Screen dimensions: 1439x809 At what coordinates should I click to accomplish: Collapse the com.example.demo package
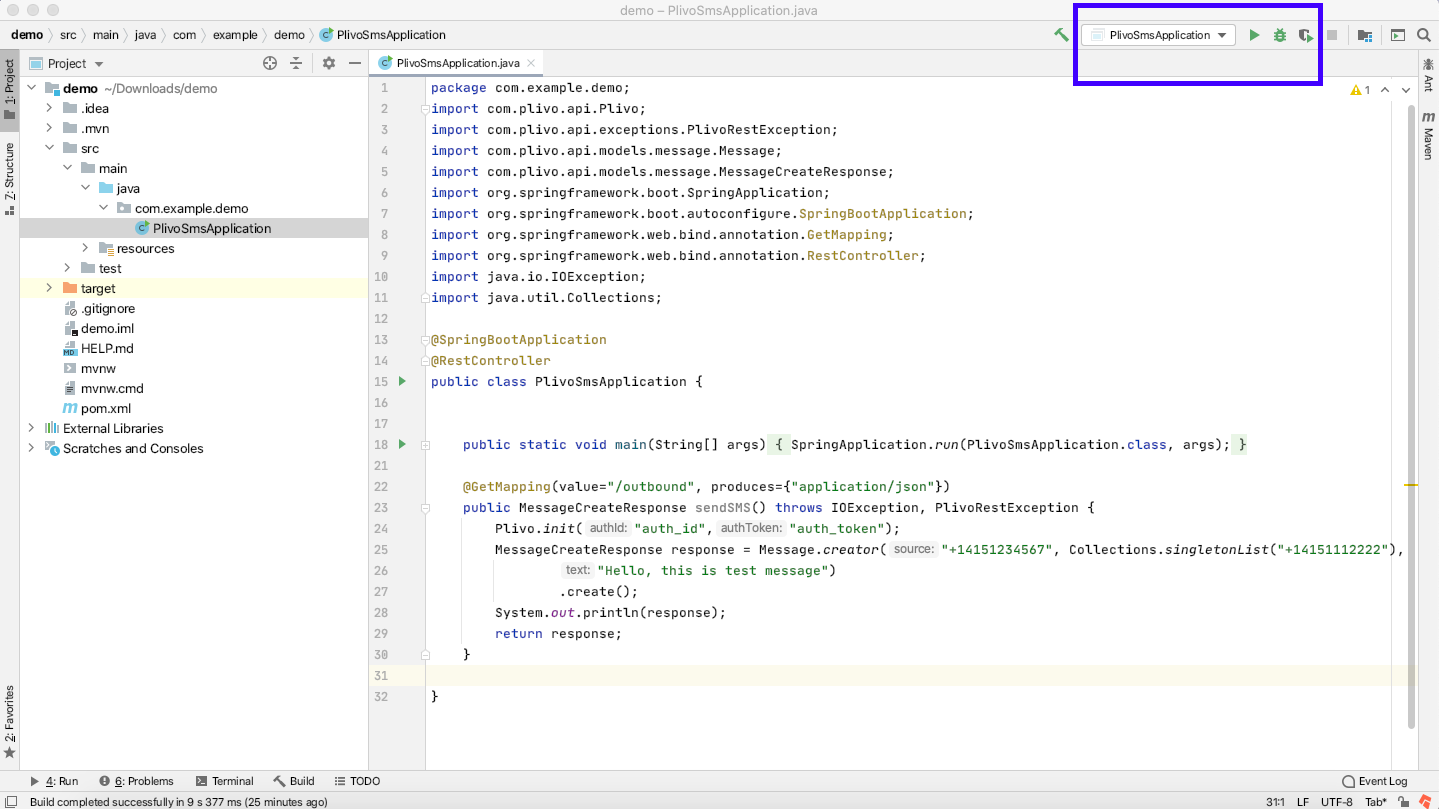pyautogui.click(x=103, y=208)
